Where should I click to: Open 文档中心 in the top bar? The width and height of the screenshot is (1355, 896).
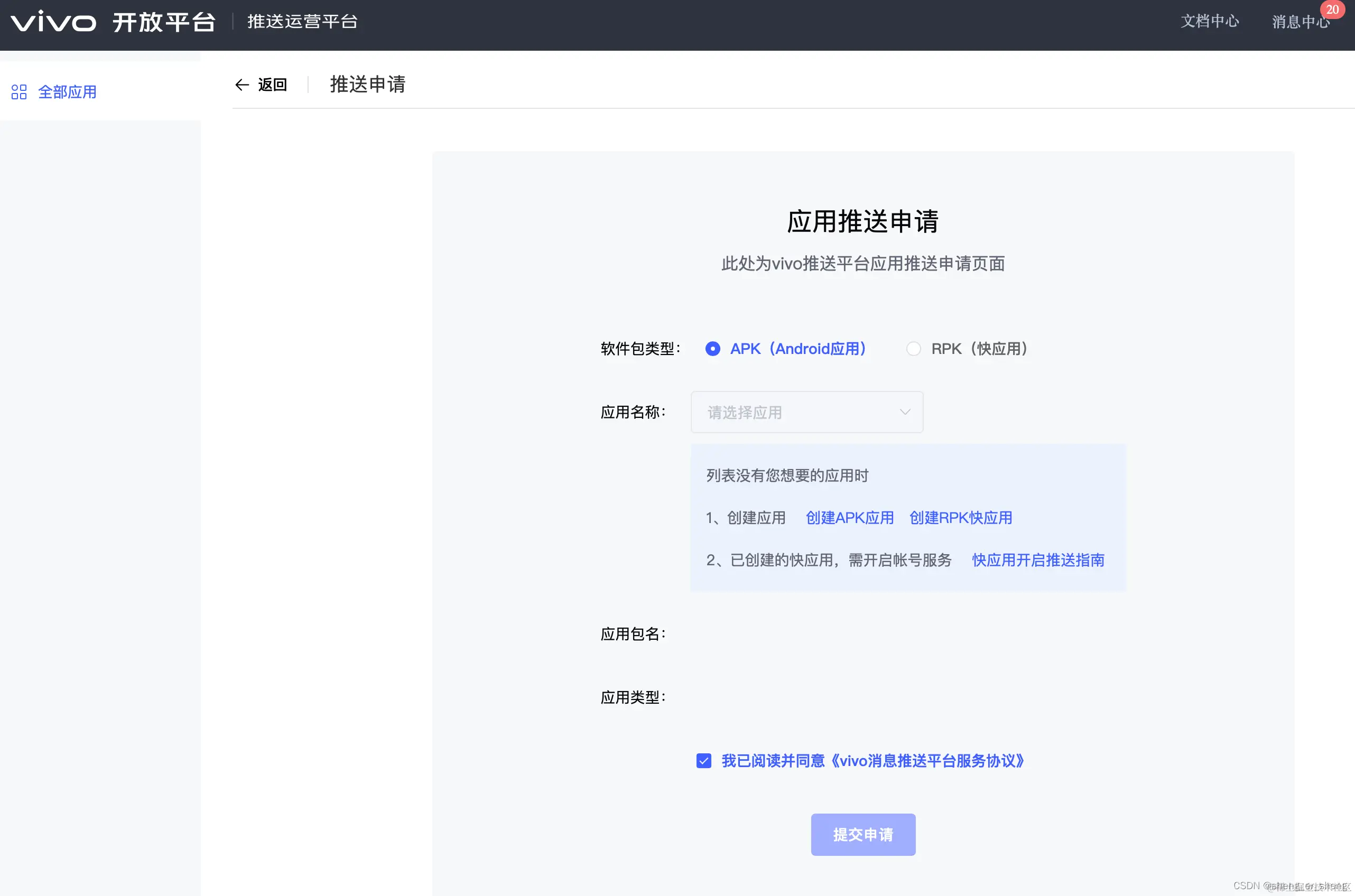point(1210,22)
